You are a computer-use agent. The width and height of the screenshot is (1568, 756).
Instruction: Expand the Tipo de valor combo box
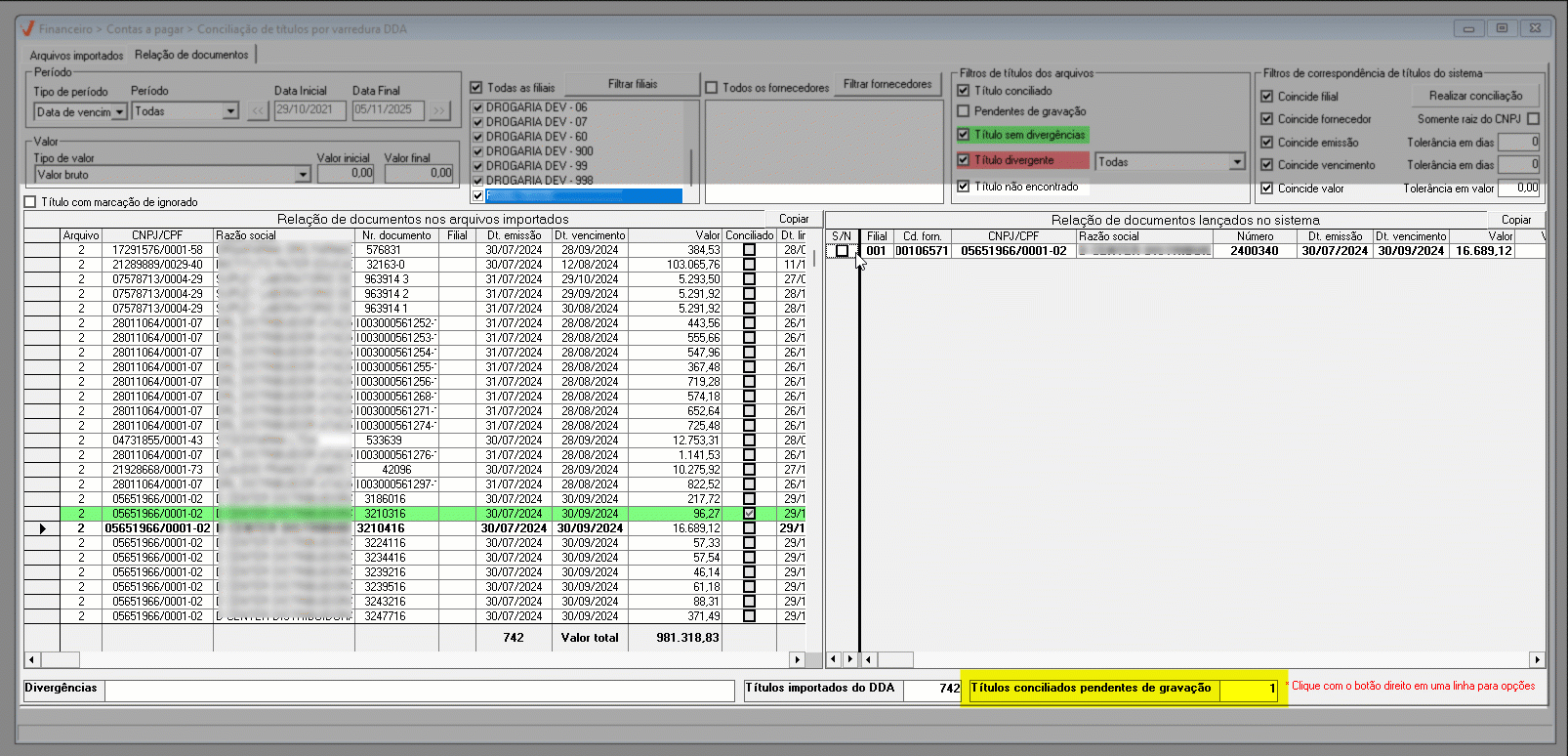(303, 175)
